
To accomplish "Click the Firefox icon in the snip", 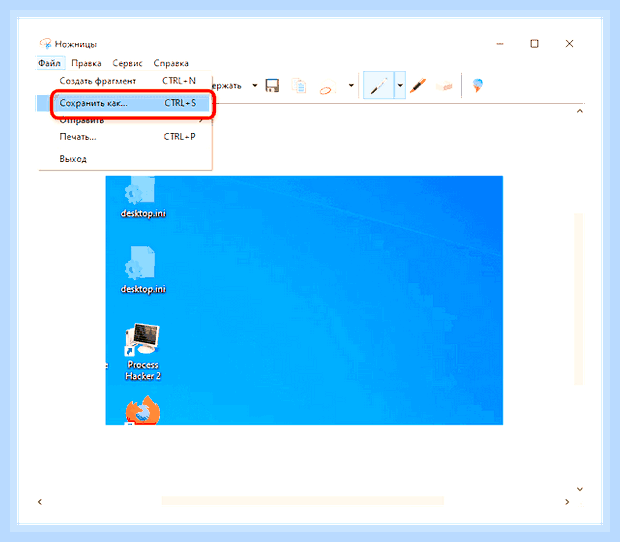I will 143,410.
